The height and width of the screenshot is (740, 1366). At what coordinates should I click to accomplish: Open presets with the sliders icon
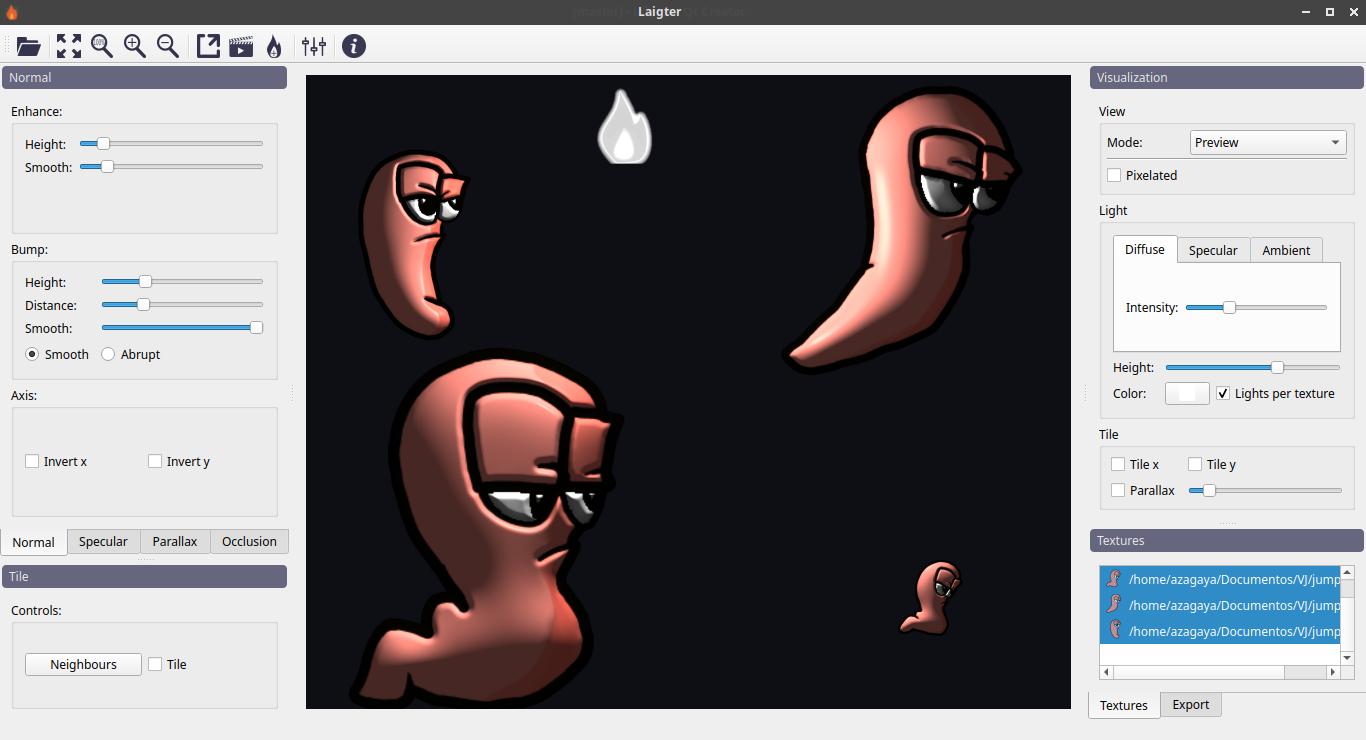[x=314, y=46]
